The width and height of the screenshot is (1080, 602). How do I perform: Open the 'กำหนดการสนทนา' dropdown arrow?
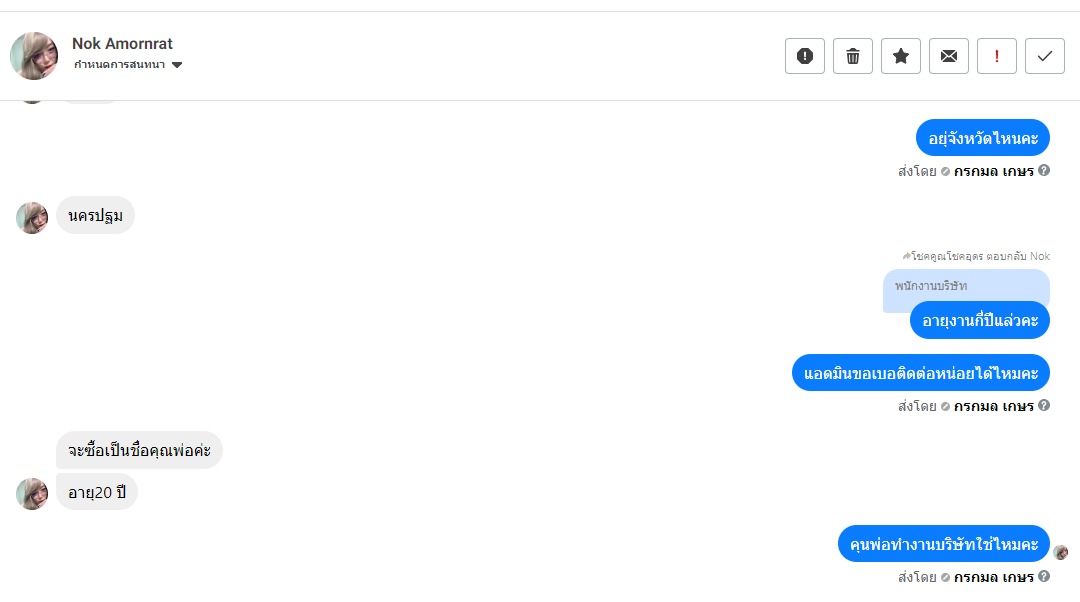pos(177,65)
